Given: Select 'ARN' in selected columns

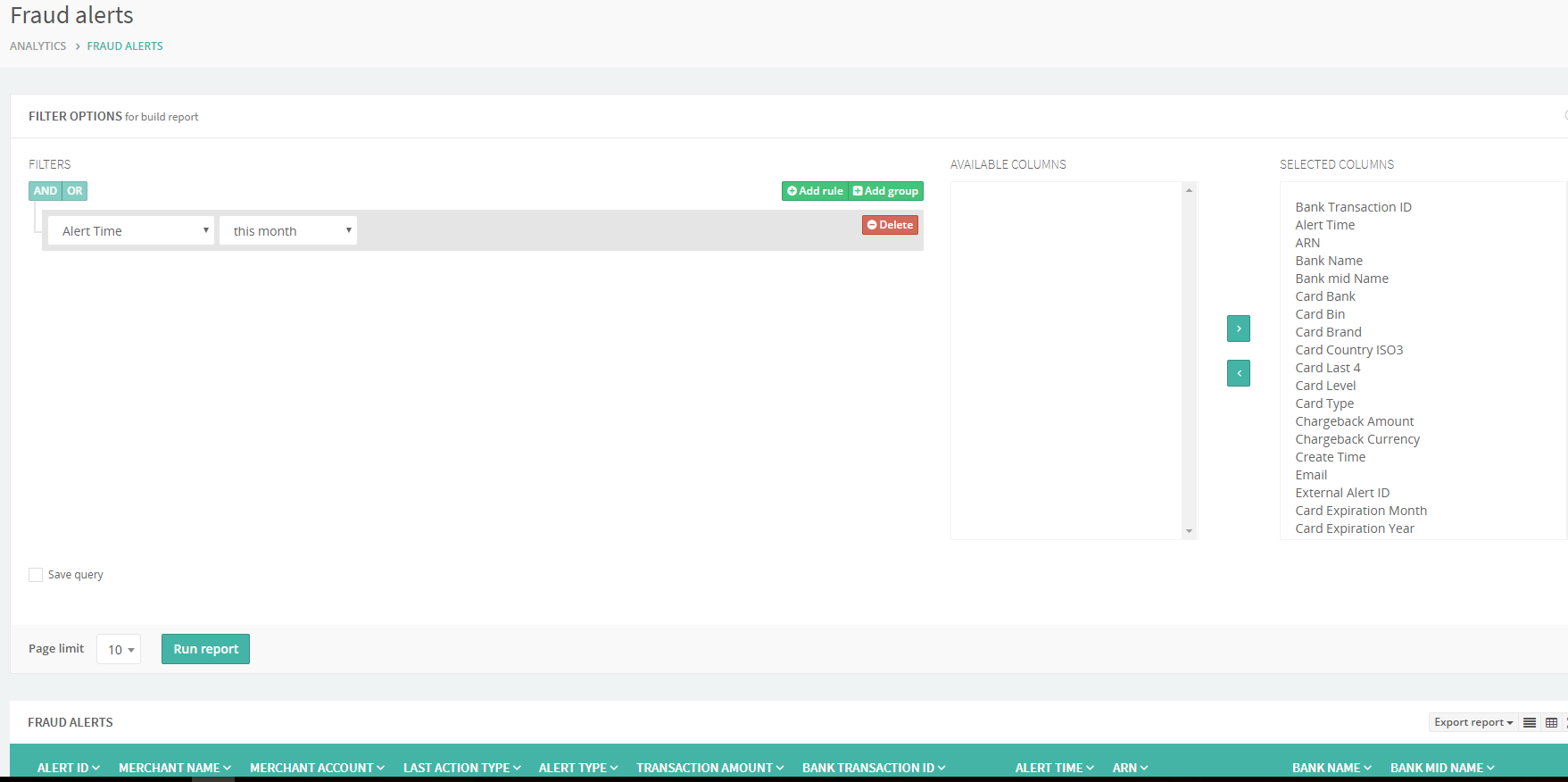Looking at the screenshot, I should [x=1307, y=243].
